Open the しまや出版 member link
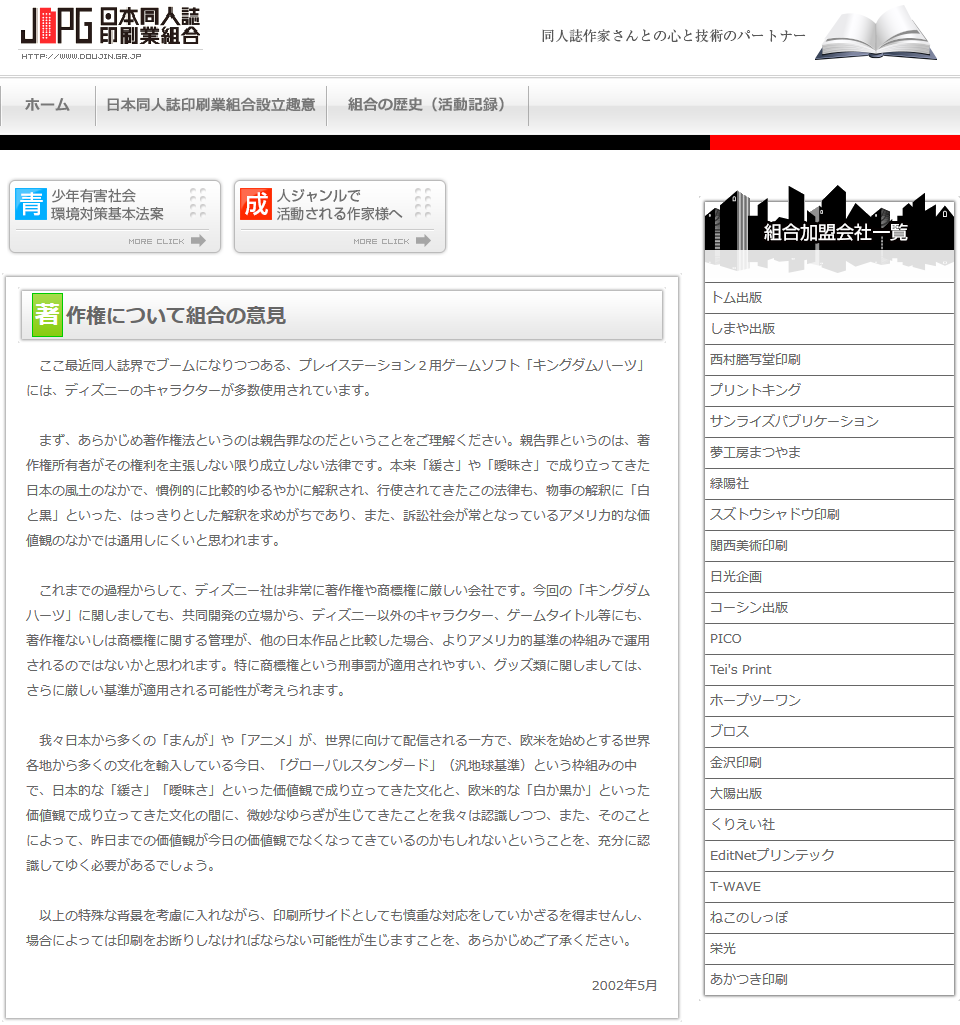 [x=829, y=329]
